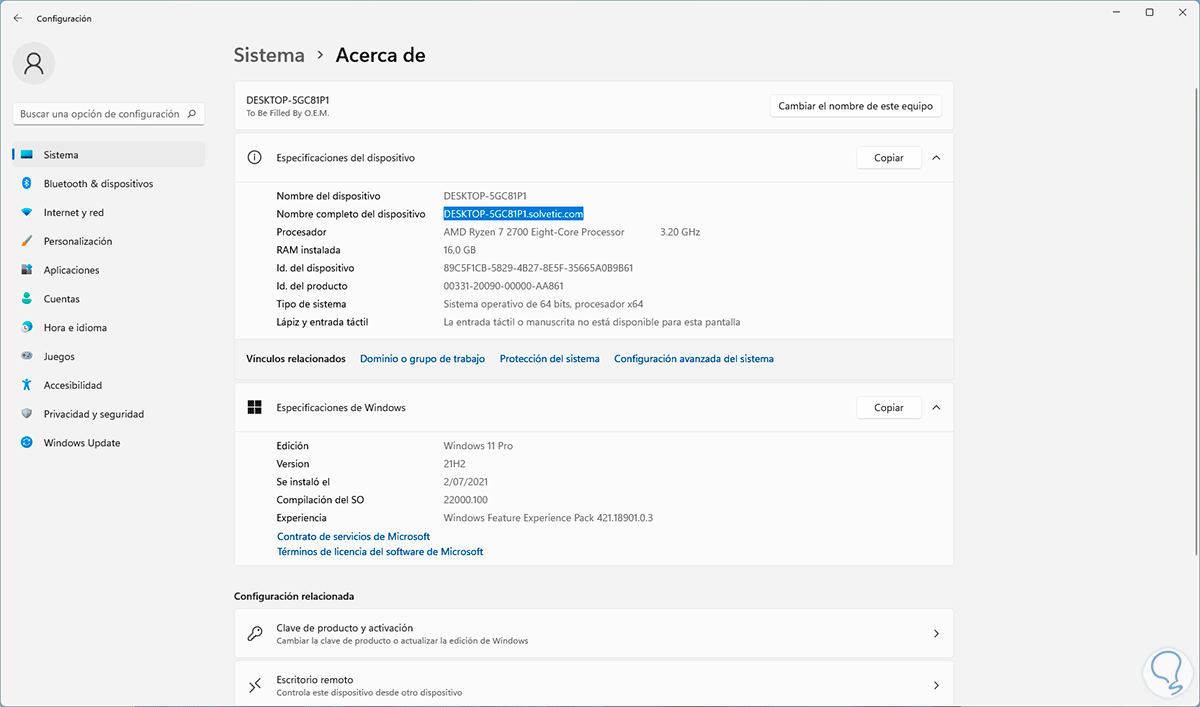Open Privacidad y seguridad settings
Image resolution: width=1200 pixels, height=707 pixels.
(93, 414)
